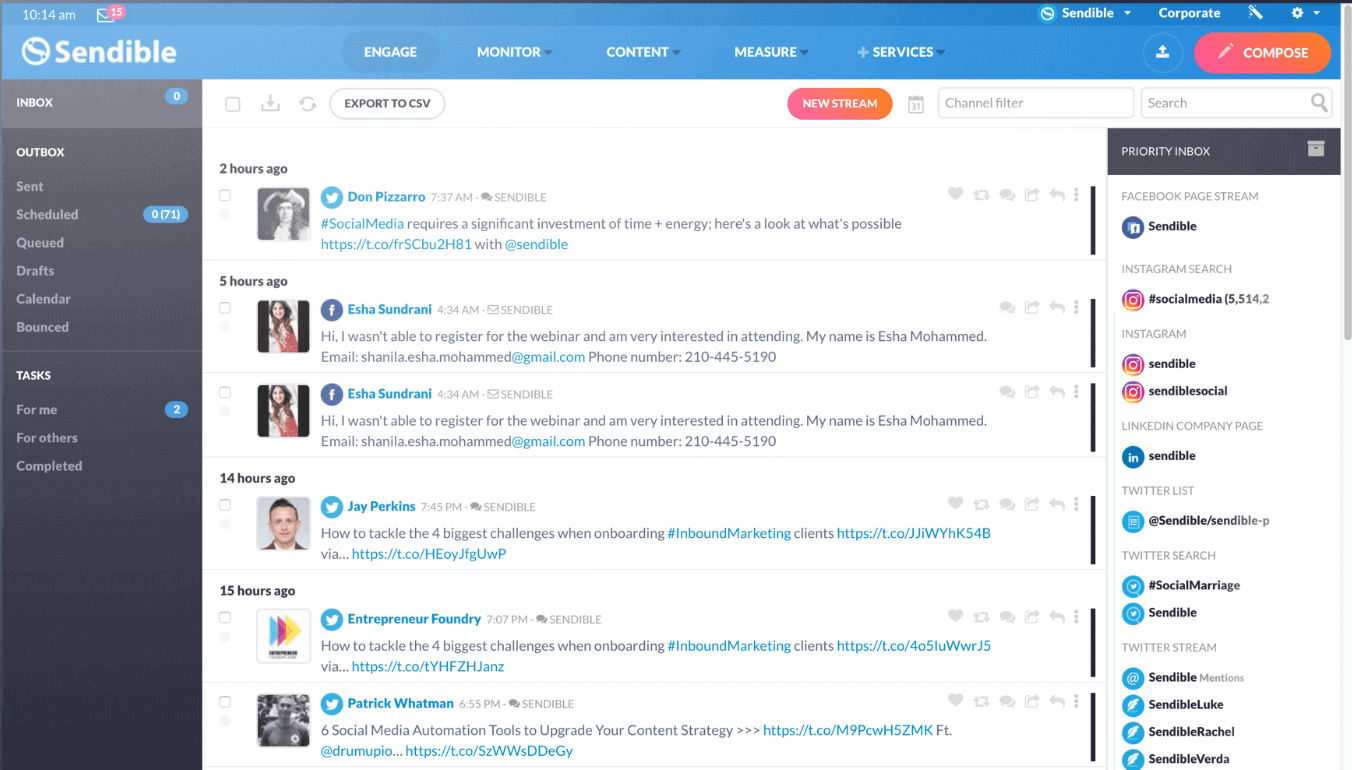Click the Compose button
Viewport: 1352px width, 770px height.
(1262, 53)
